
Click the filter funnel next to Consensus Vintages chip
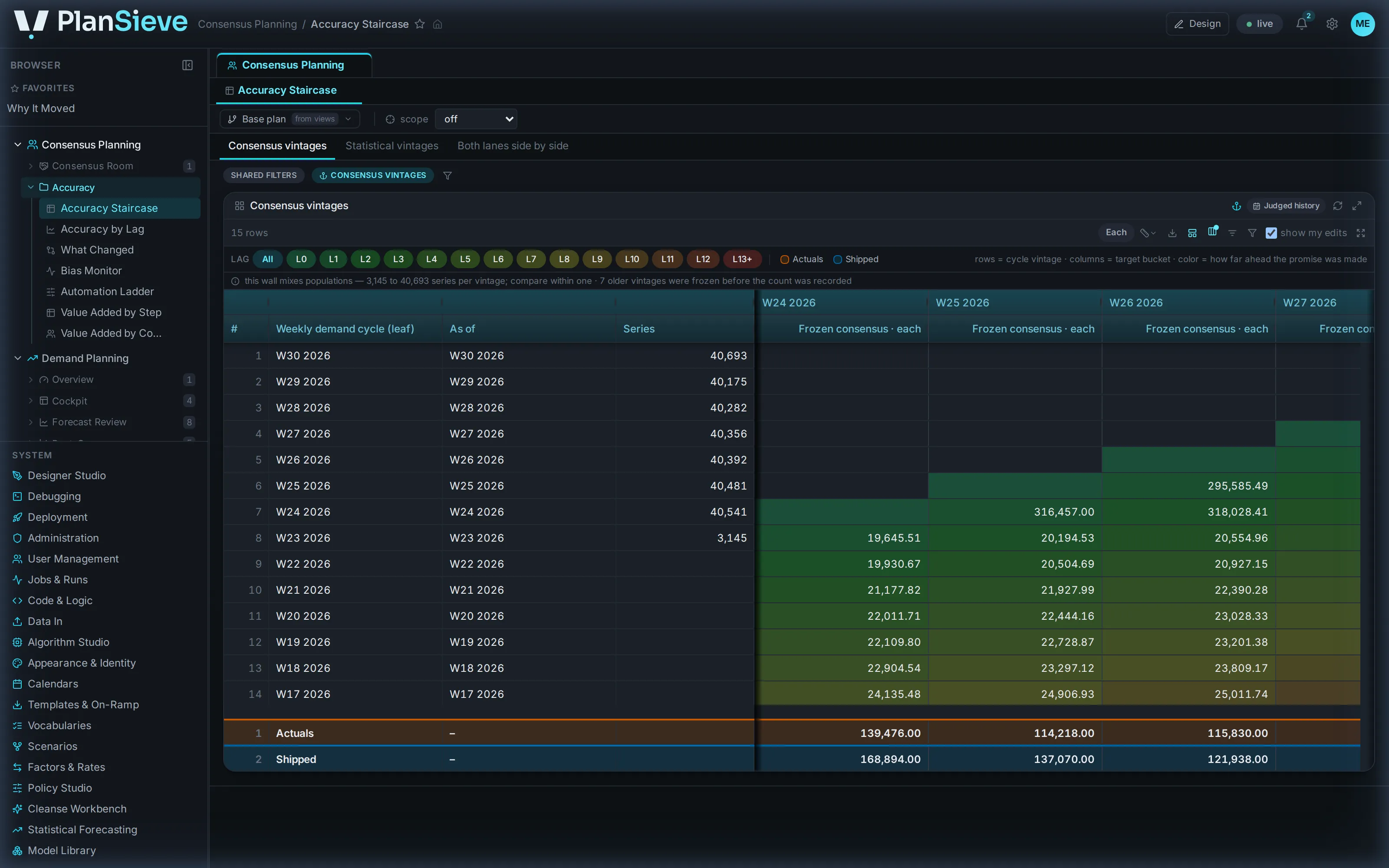[447, 176]
